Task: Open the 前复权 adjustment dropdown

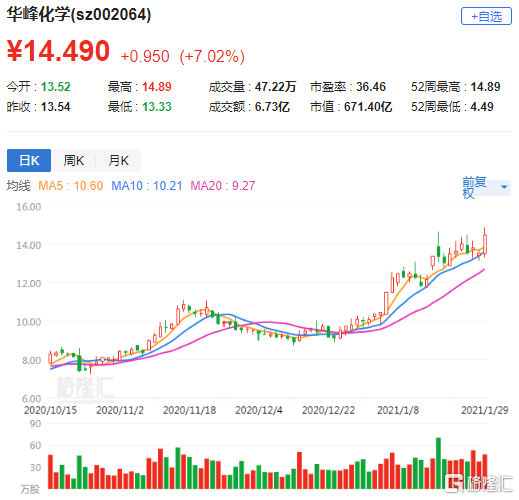Action: point(486,187)
